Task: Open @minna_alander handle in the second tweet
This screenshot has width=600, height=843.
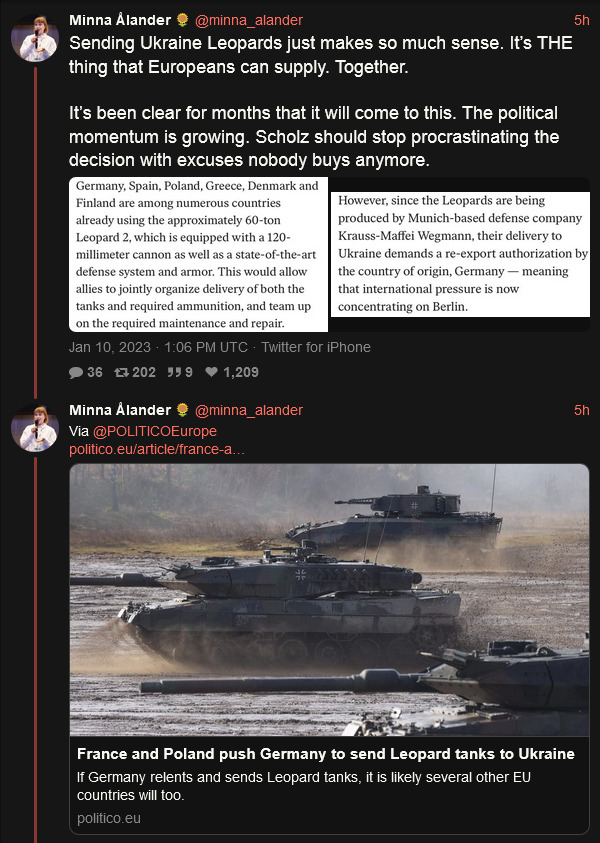Action: pyautogui.click(x=249, y=410)
